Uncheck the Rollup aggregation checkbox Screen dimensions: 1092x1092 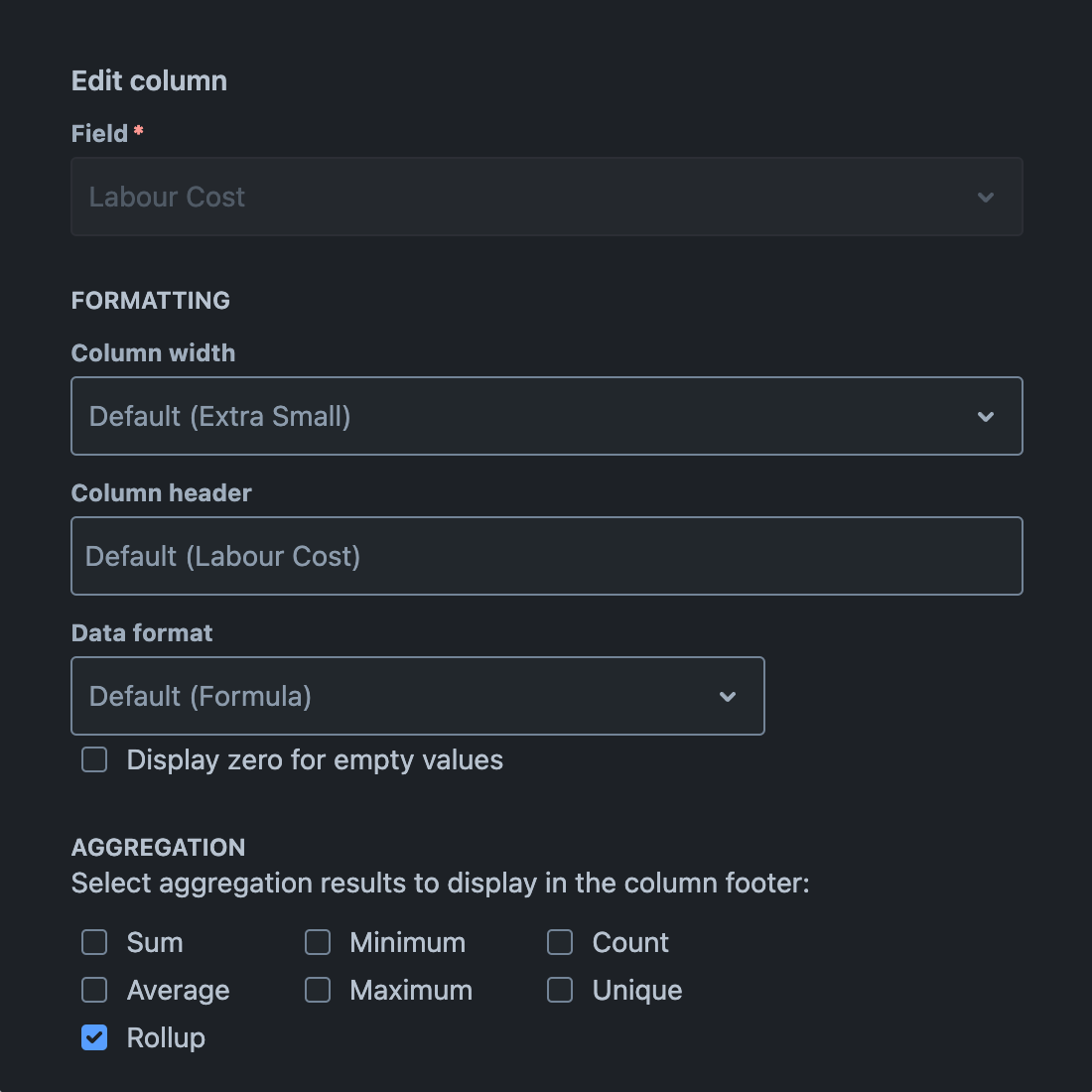[94, 1037]
